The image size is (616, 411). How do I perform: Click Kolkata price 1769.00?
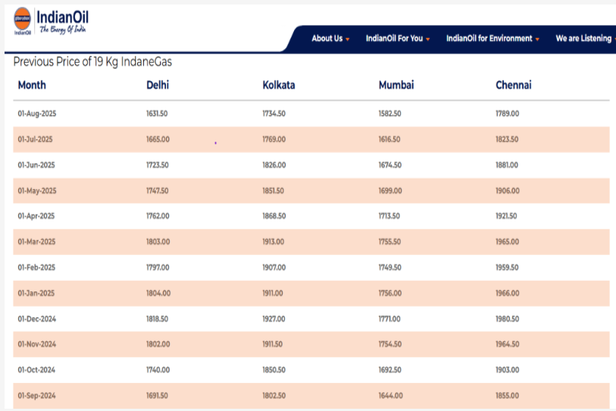click(x=274, y=139)
